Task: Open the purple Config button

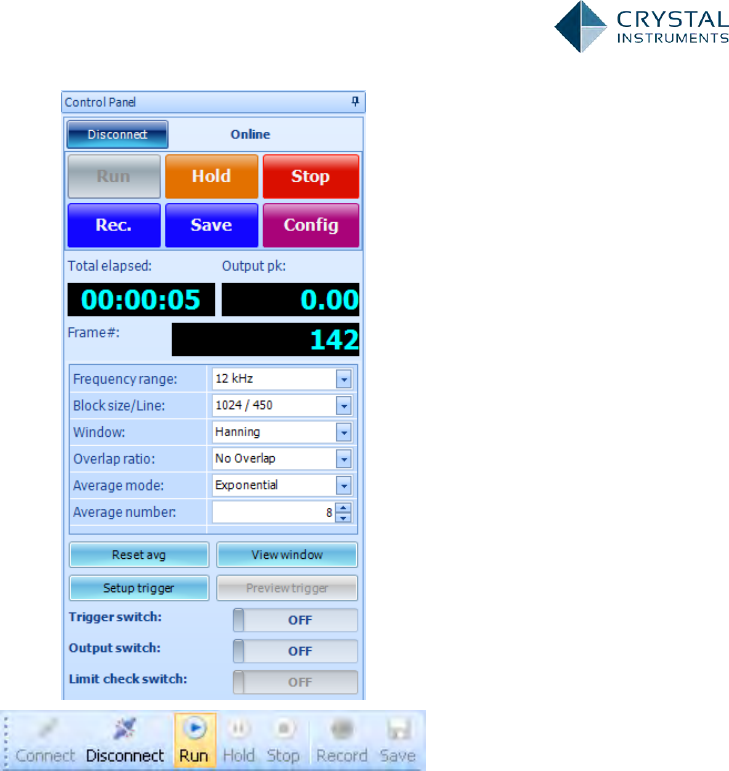Action: (x=311, y=225)
